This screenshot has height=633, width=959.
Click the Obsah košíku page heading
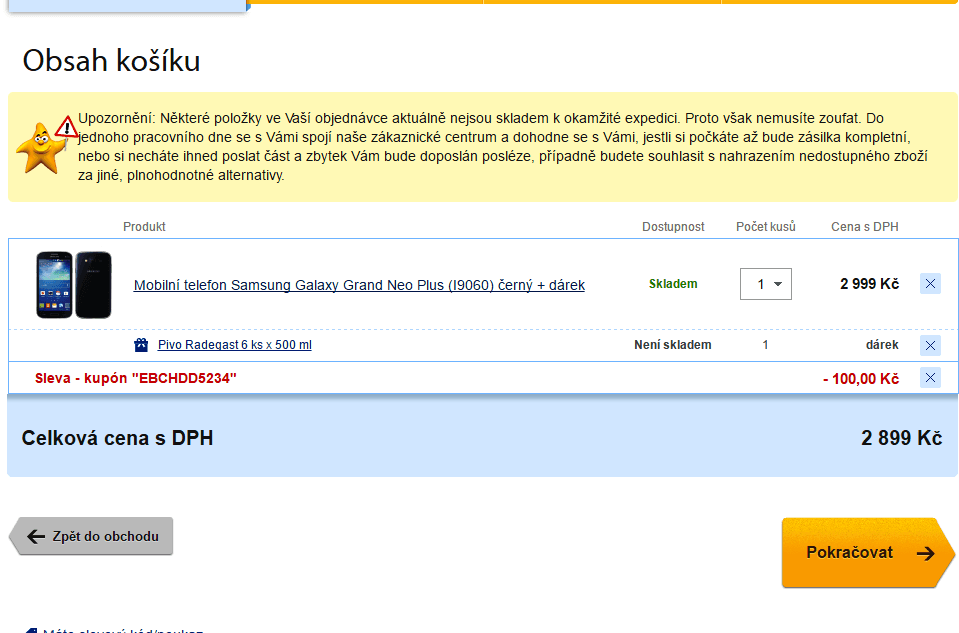(x=111, y=61)
